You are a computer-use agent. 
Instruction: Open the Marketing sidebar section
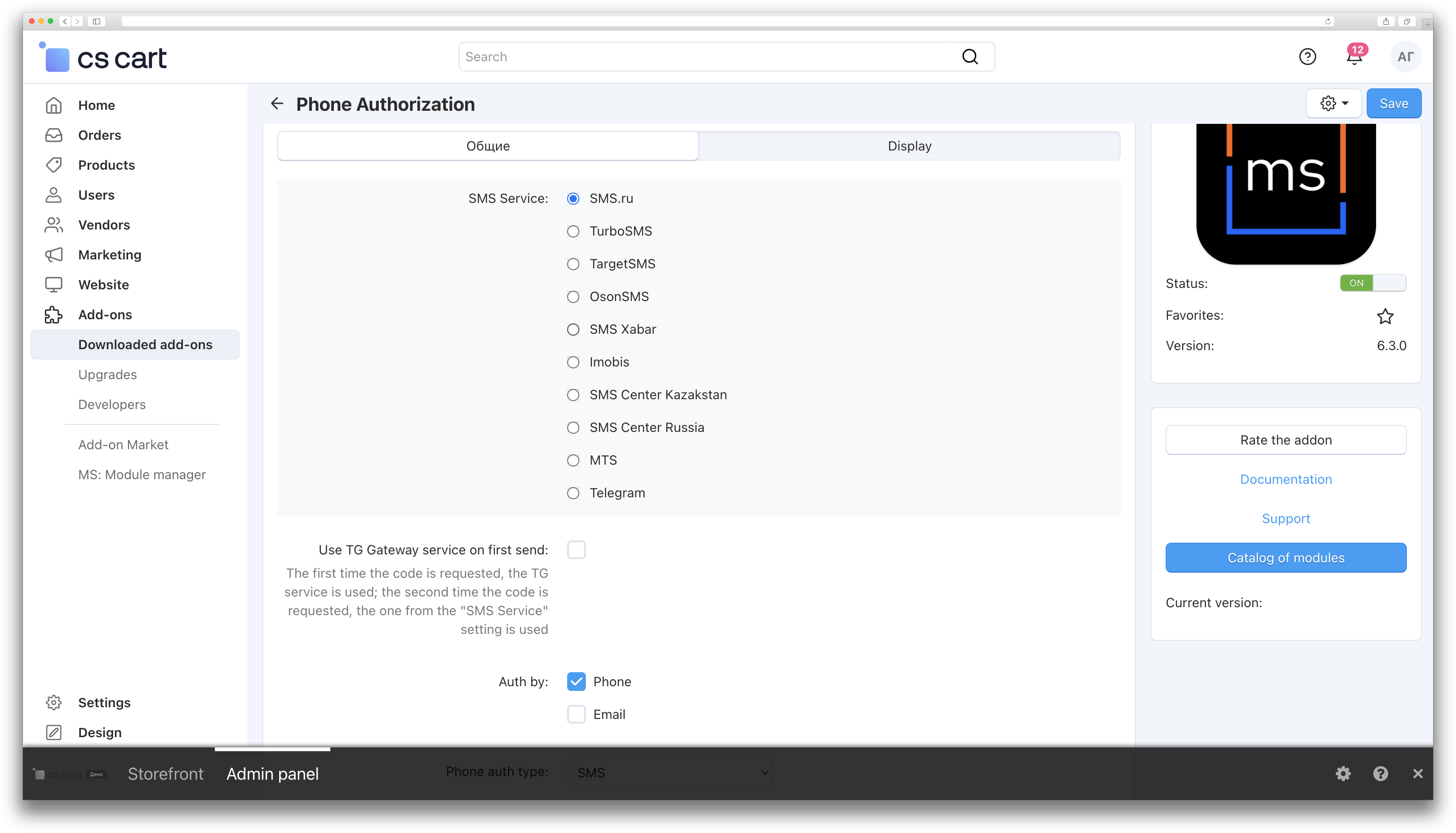109,255
